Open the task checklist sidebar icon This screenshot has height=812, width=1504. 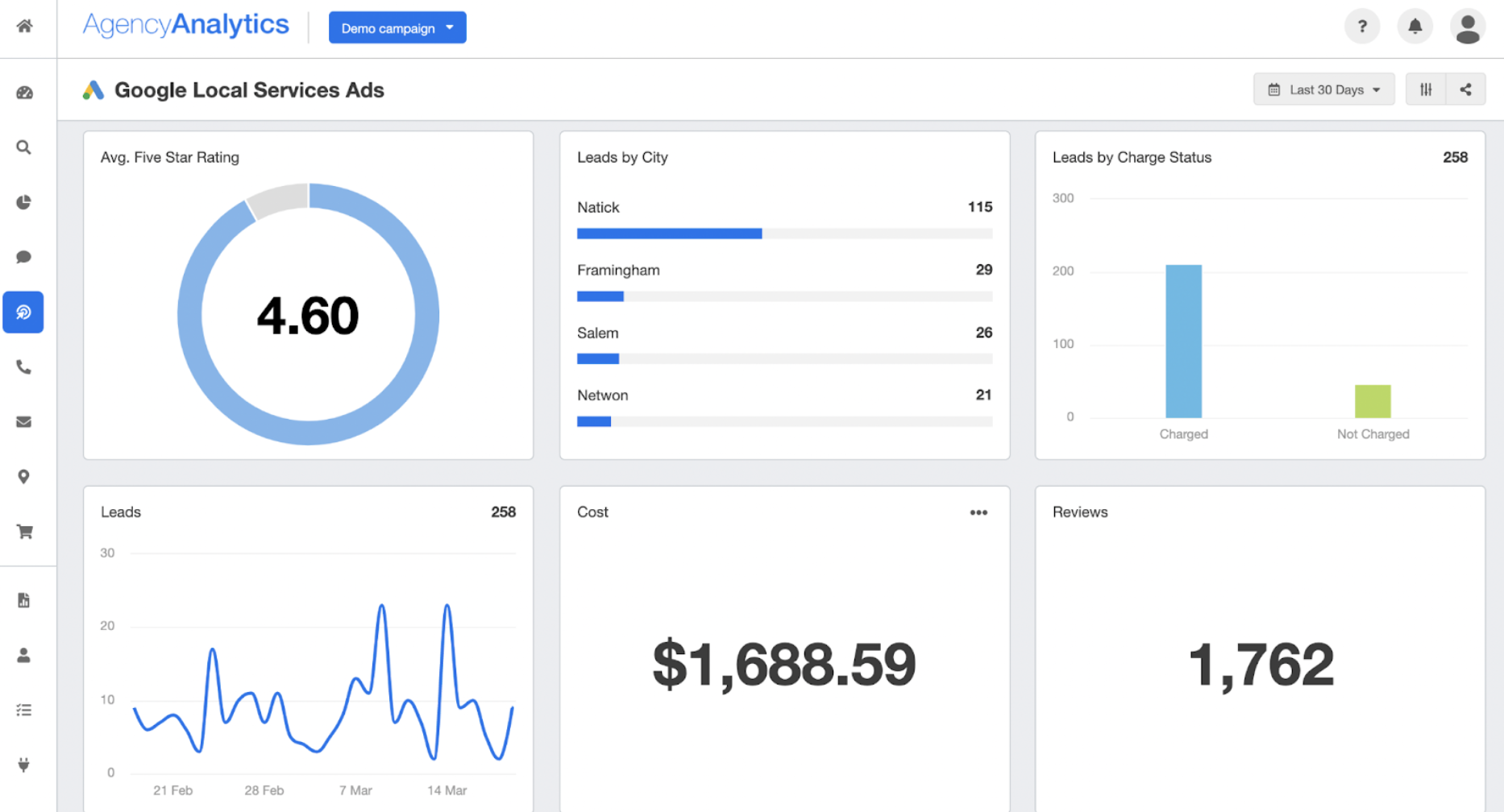pyautogui.click(x=24, y=710)
